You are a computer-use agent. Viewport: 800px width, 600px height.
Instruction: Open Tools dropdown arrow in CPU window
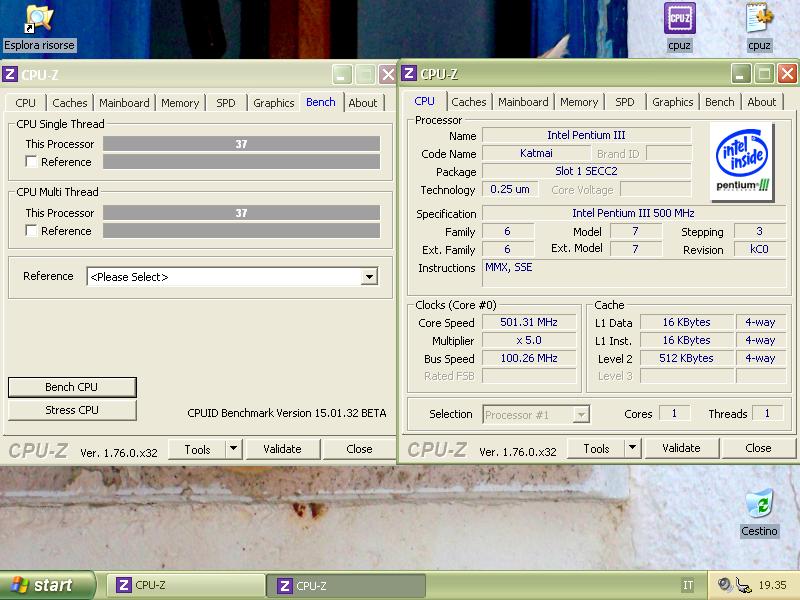pos(632,448)
